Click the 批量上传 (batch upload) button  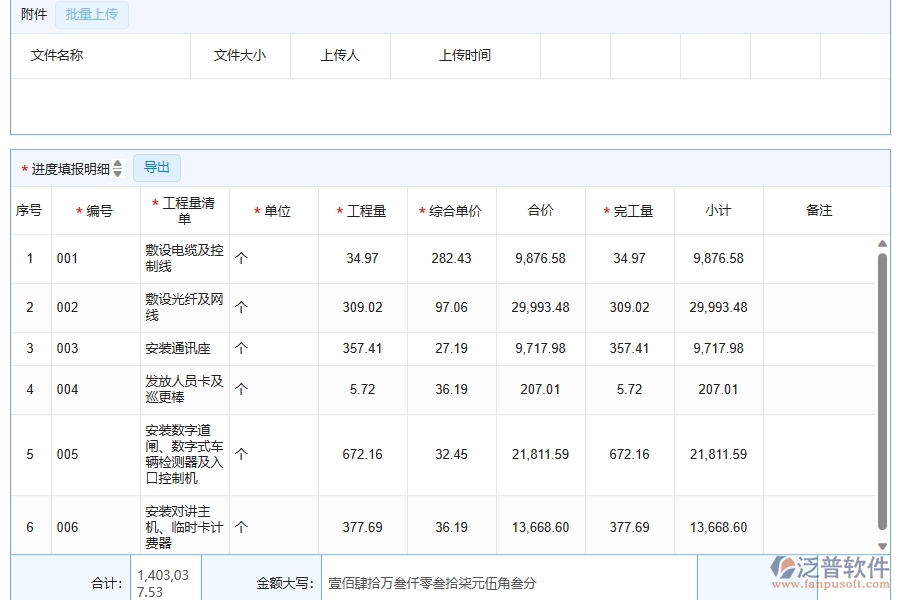click(91, 14)
